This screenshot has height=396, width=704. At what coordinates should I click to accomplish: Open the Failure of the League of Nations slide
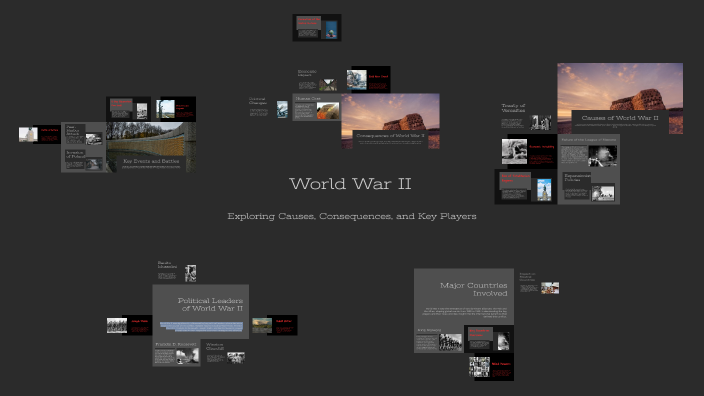click(589, 152)
